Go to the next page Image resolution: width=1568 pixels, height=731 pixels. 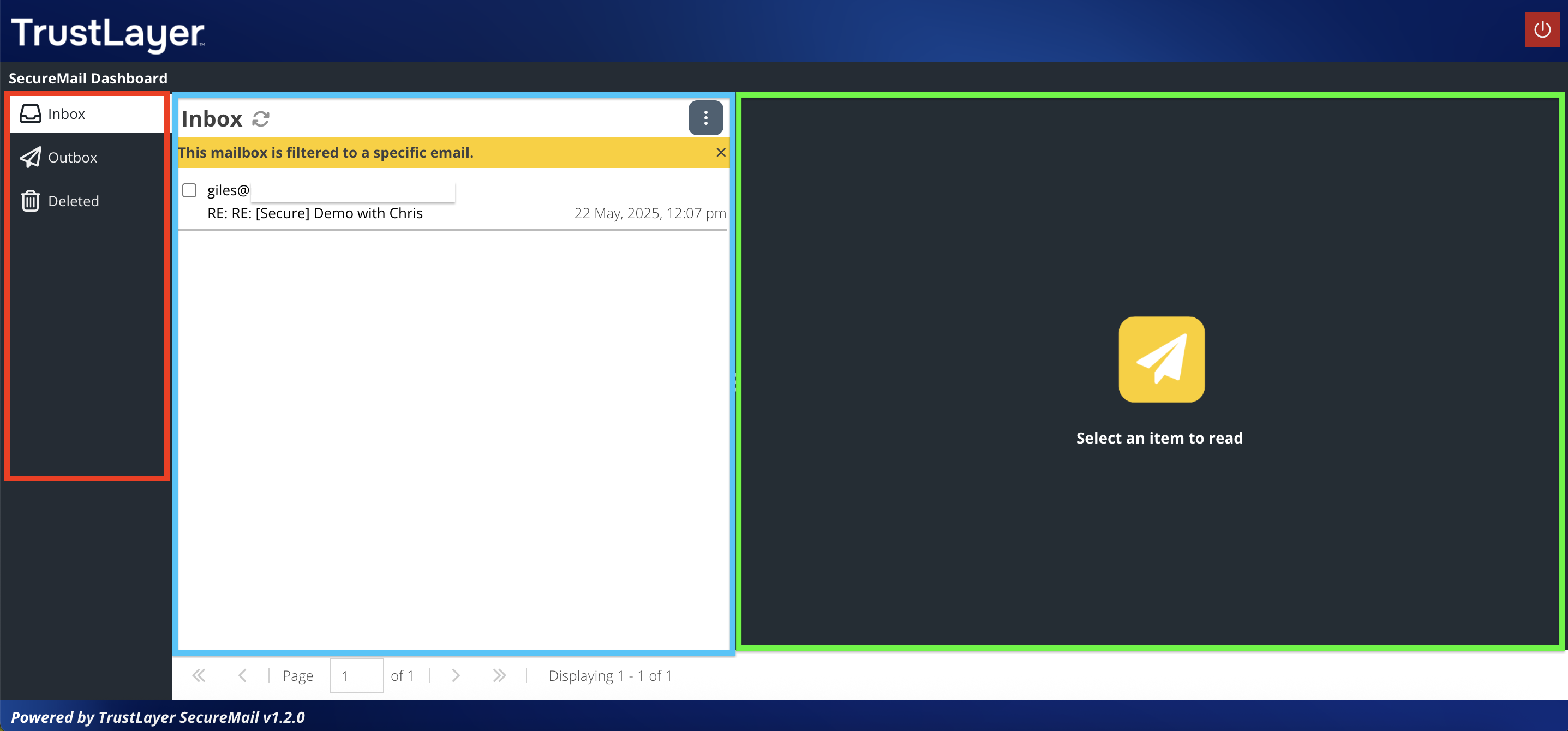point(456,675)
